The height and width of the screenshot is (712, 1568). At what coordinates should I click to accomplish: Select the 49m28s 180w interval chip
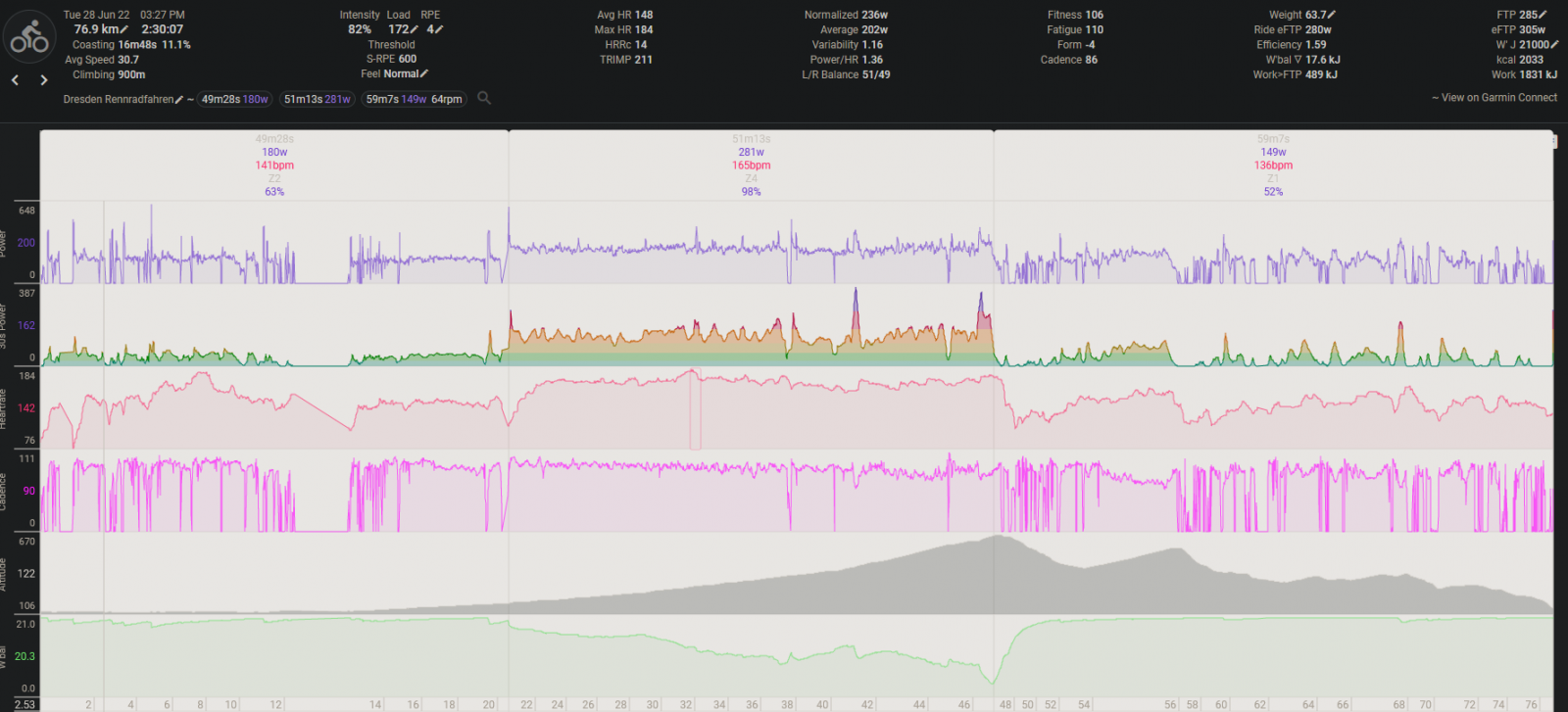click(x=234, y=99)
